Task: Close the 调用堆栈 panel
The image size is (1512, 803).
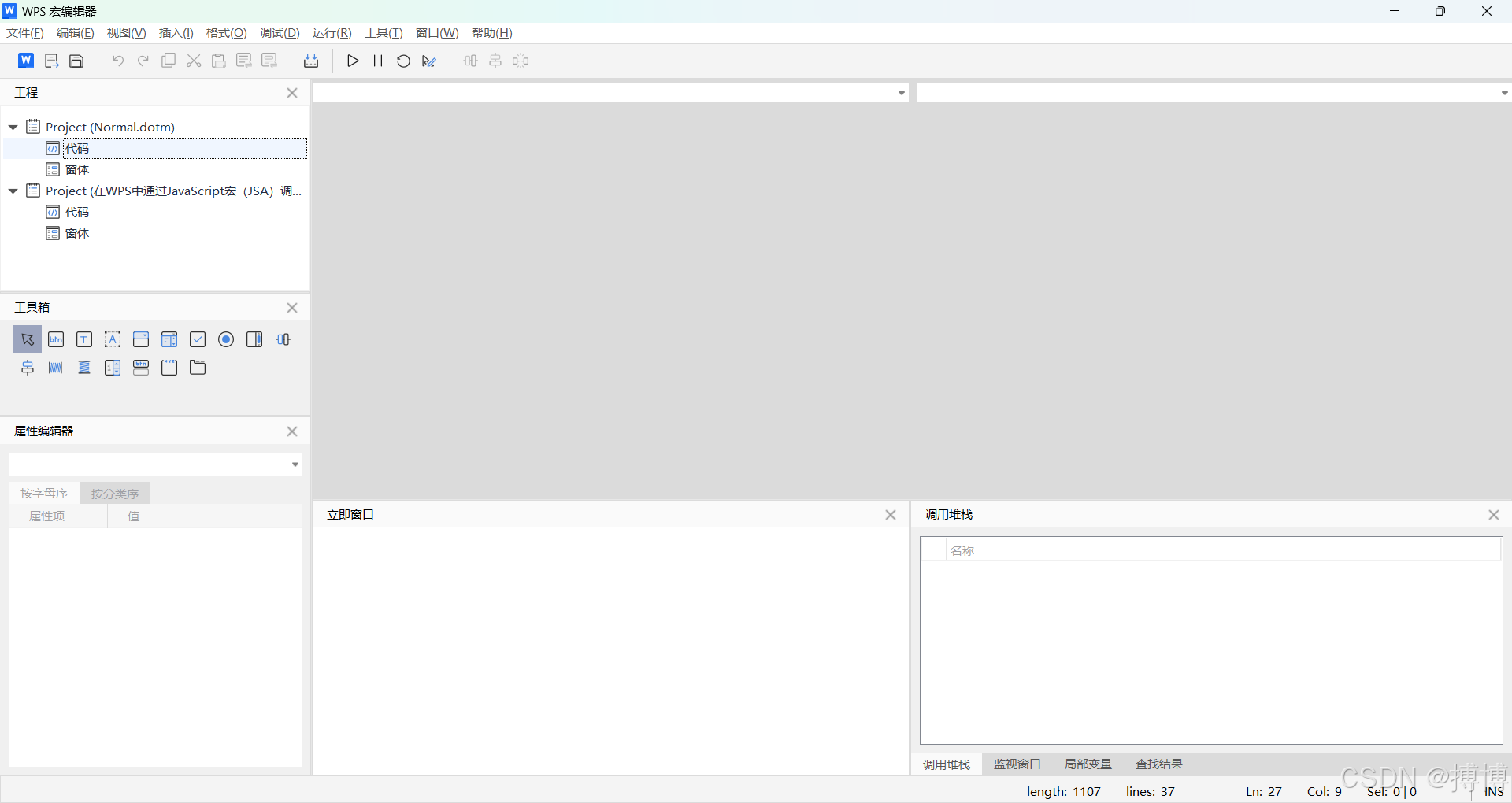Action: 1494,515
